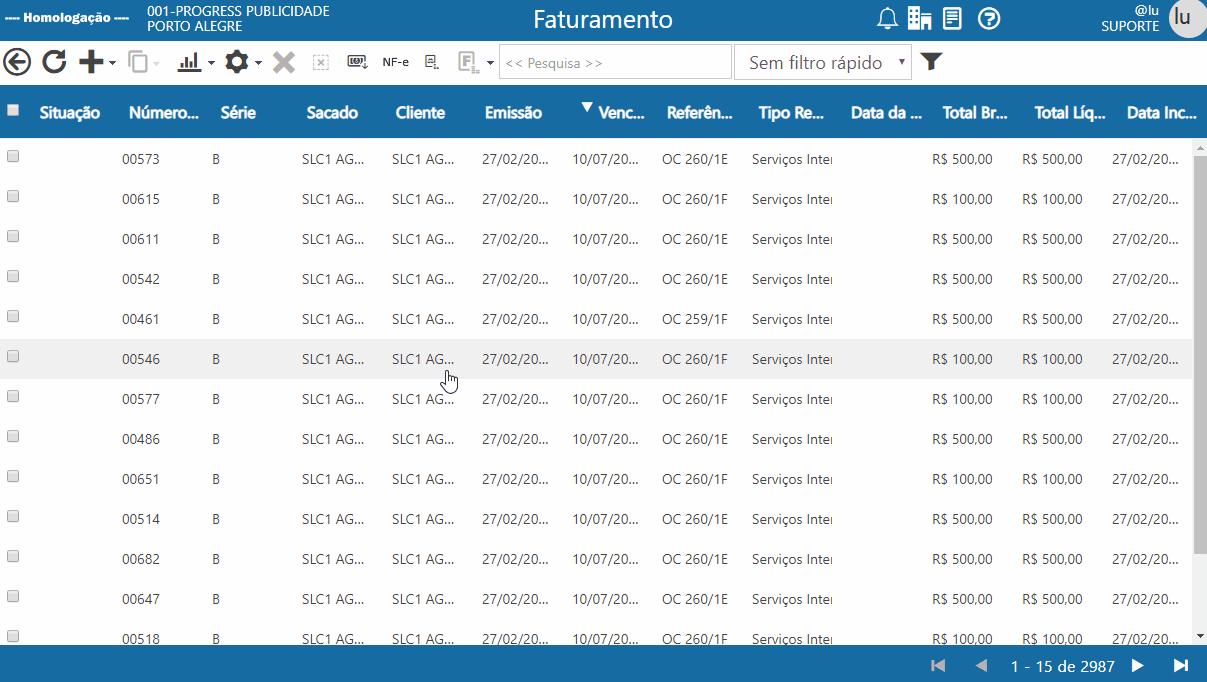Sort by the Total Br... column header
The height and width of the screenshot is (682, 1207).
coord(975,113)
